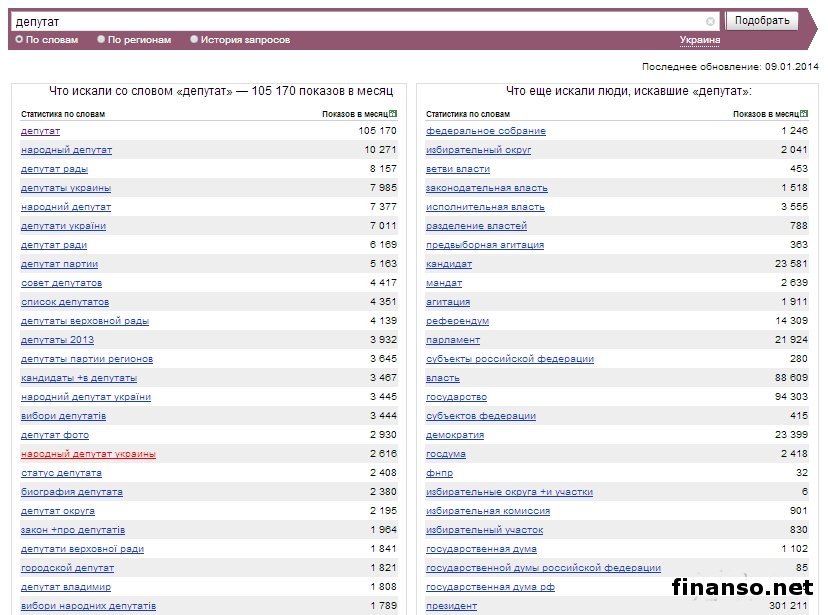This screenshot has width=828, height=615.
Task: Select the 'избирательная комиссия' link
Action: tap(487, 511)
